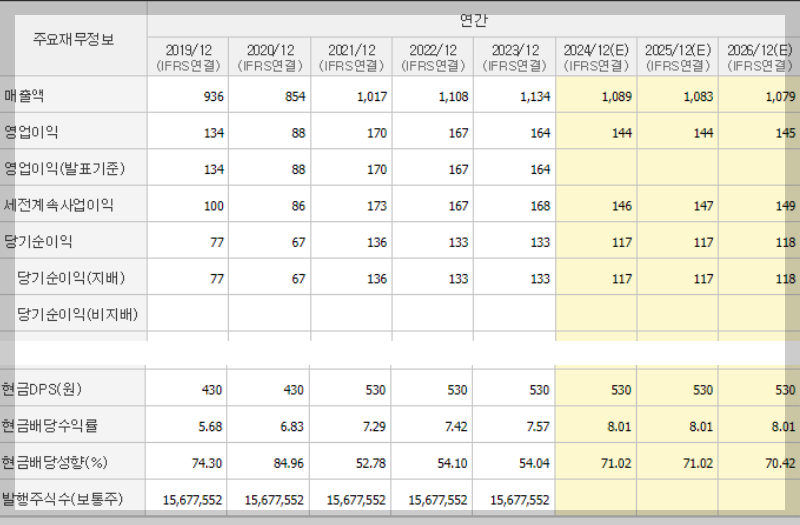Click the 영업이익 row label
The width and height of the screenshot is (800, 525).
[x=31, y=132]
